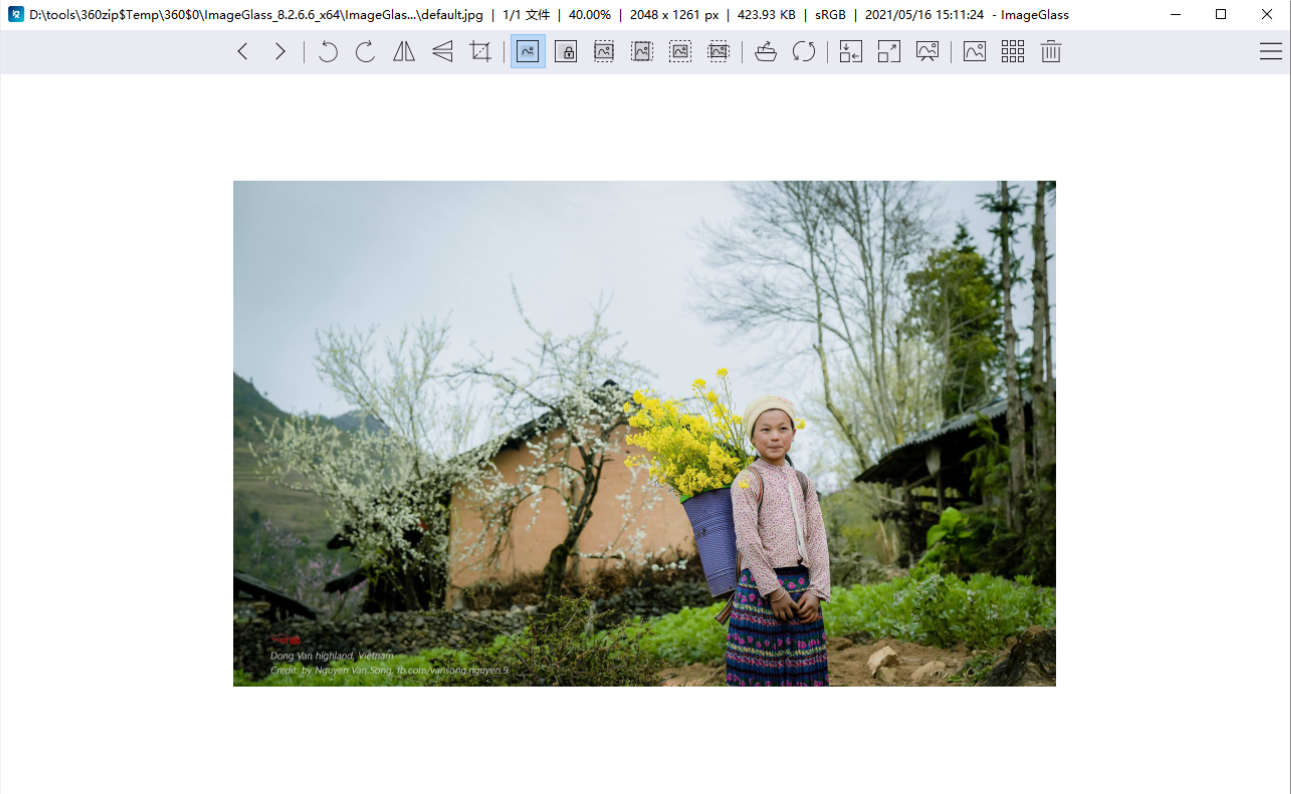Delete image with trash can icon
Image resolution: width=1291 pixels, height=794 pixels.
[1050, 52]
